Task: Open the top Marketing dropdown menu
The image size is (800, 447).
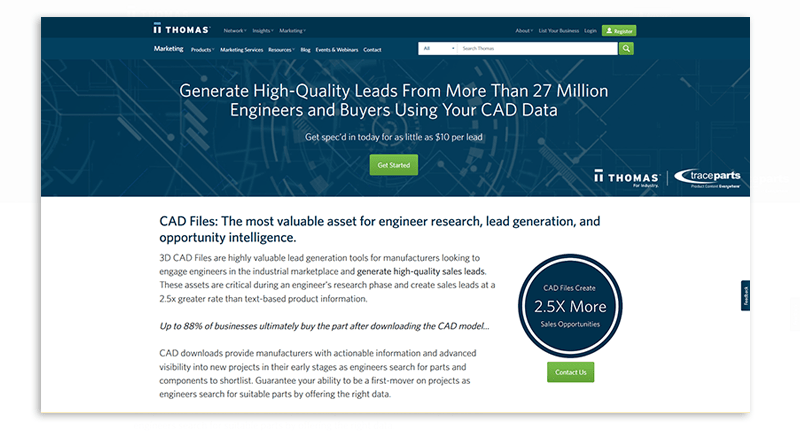Action: pos(292,31)
